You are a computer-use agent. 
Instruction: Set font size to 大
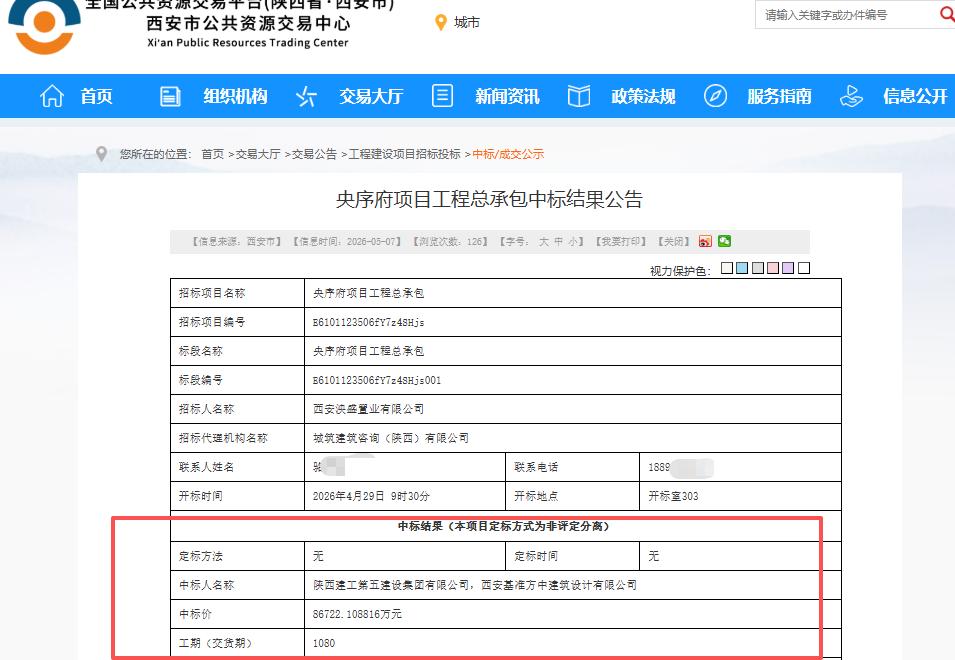point(544,242)
